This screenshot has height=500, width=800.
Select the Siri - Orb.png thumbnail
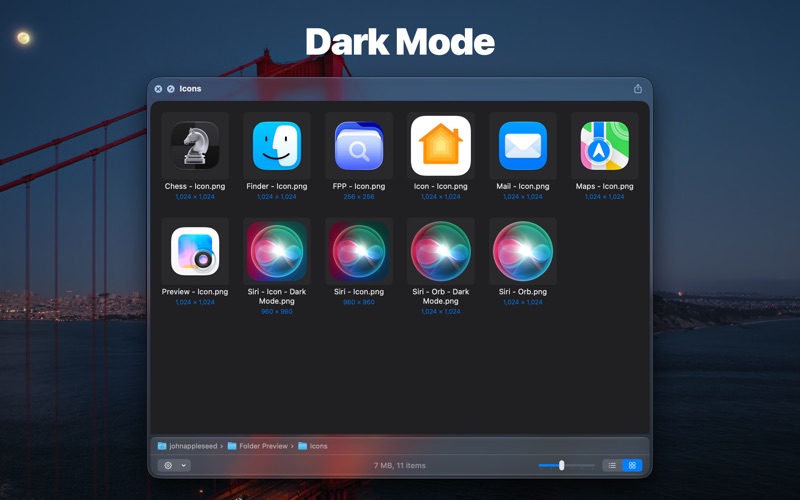click(522, 251)
